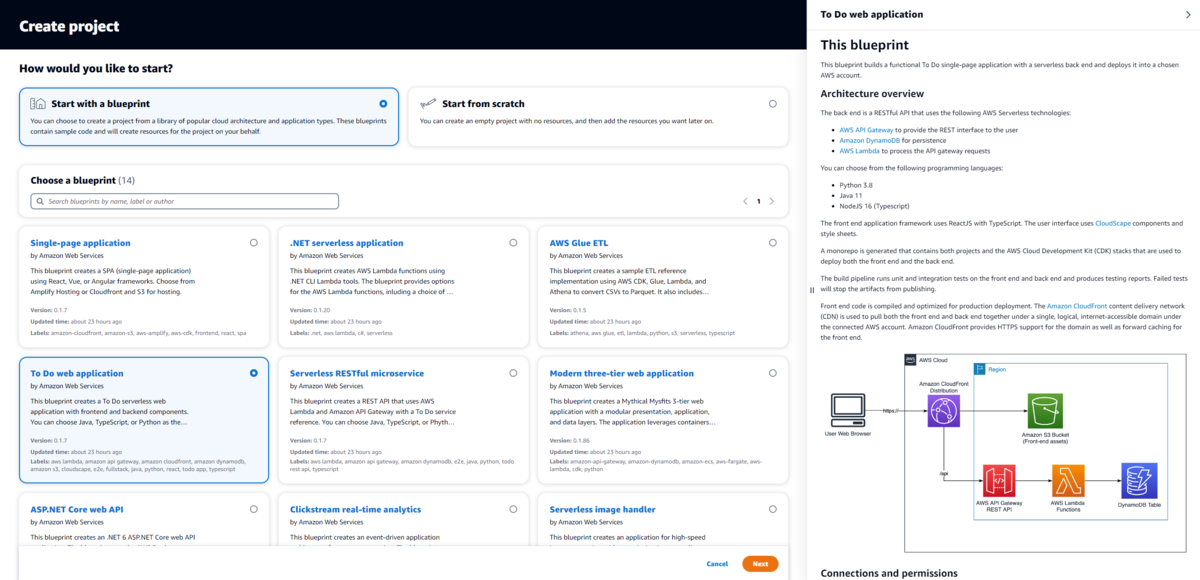This screenshot has width=1200, height=580.
Task: Click the 'This blueprint' heading in side panel
Action: tap(865, 45)
